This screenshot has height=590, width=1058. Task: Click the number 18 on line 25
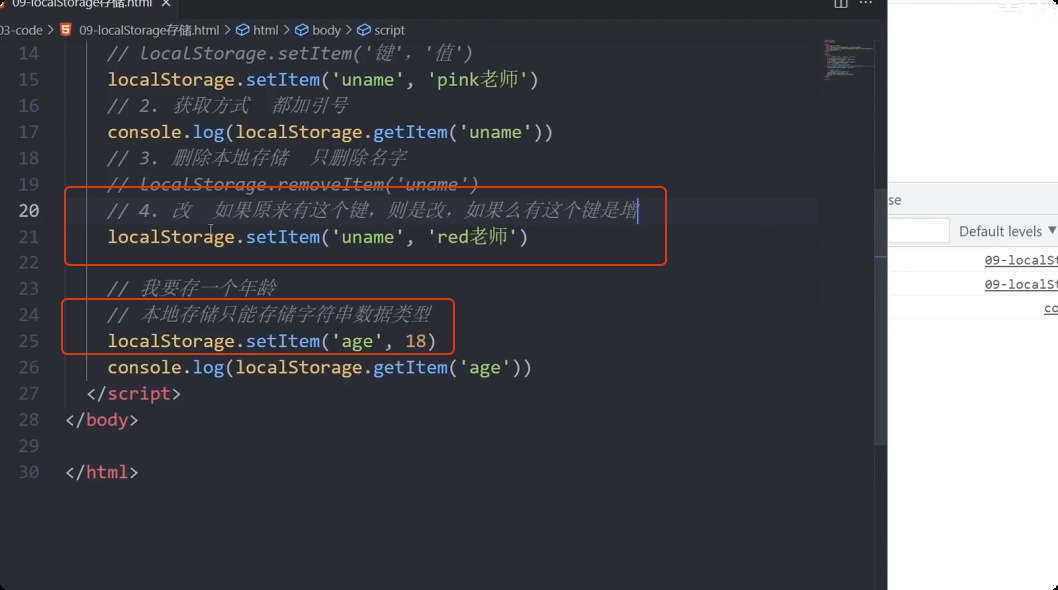416,341
